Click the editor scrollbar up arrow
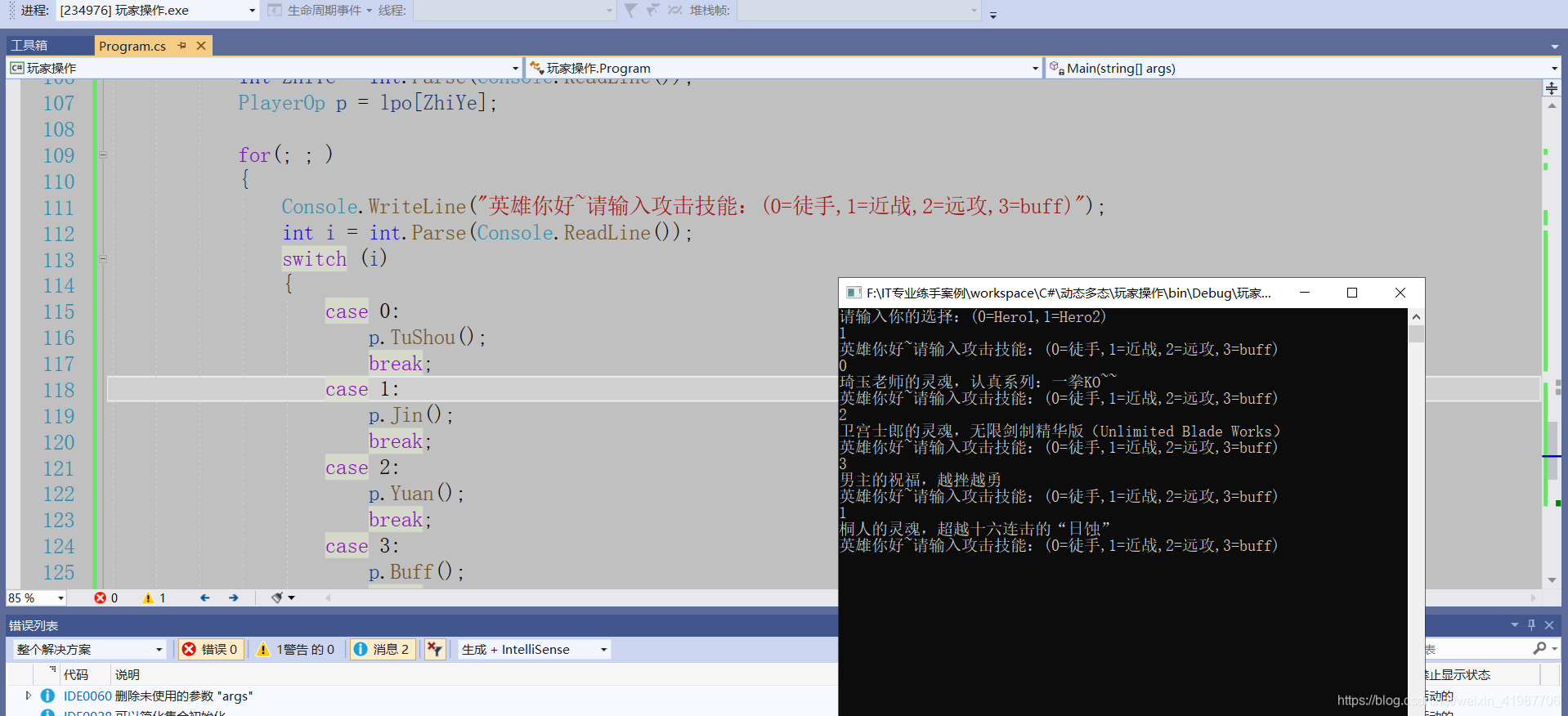 click(1552, 105)
